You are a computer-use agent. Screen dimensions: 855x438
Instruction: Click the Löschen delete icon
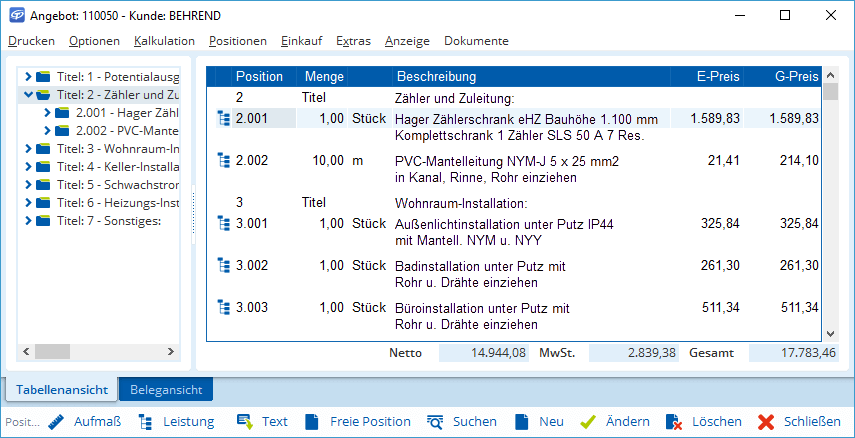click(x=674, y=422)
